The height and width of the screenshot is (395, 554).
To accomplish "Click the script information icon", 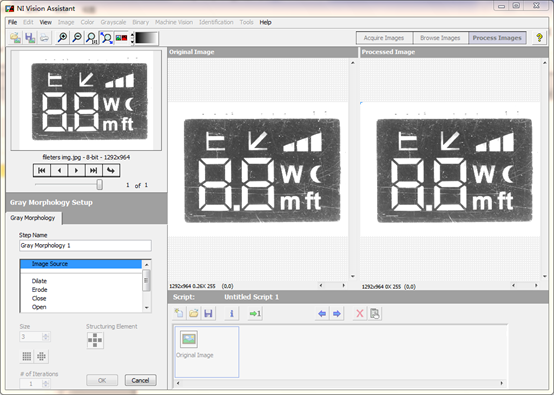I will pyautogui.click(x=232, y=313).
